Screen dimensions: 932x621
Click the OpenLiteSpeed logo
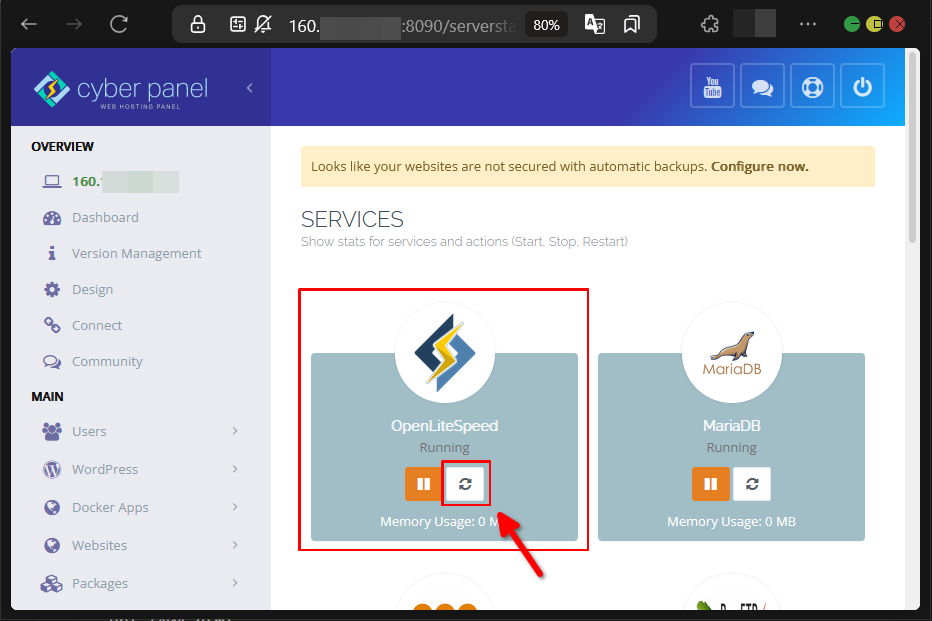coord(445,353)
